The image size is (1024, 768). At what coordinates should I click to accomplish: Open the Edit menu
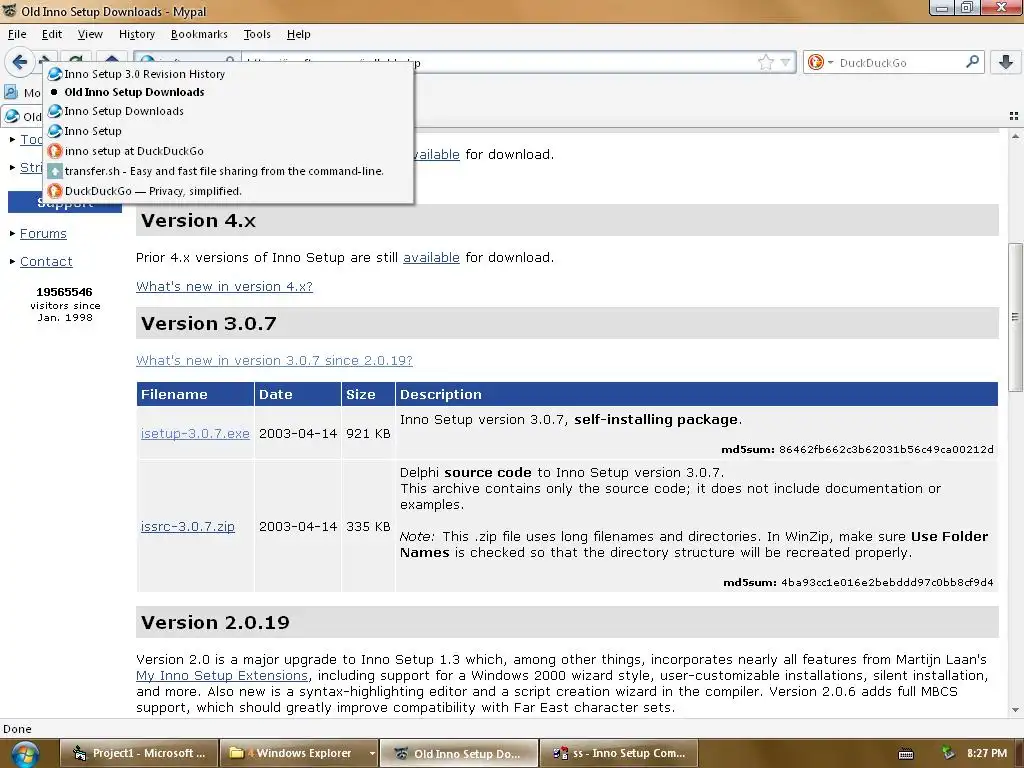52,34
